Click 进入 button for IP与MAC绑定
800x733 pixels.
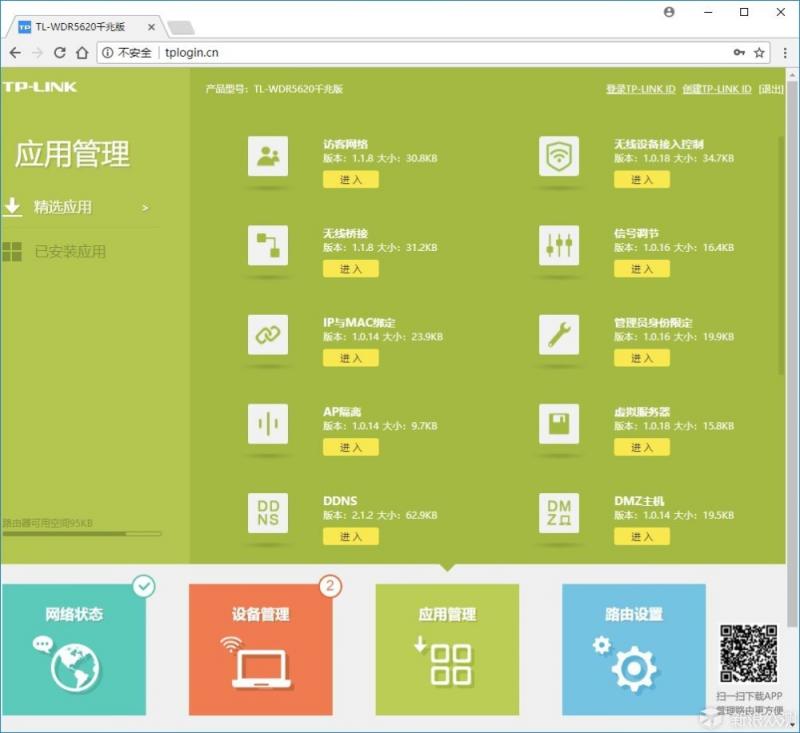point(351,358)
